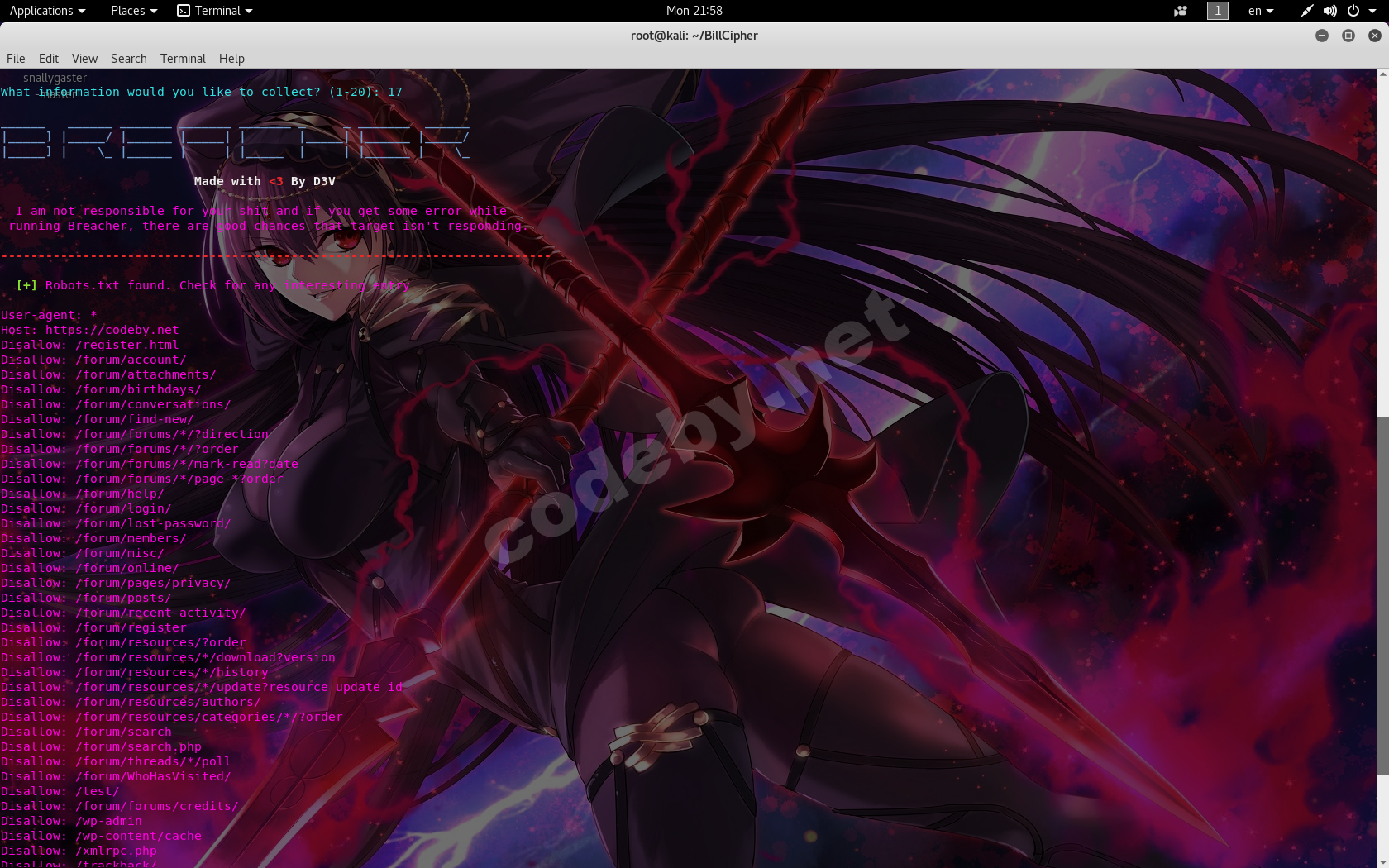Click the 'Disallow: /forum/conversations/' line
Image resolution: width=1389 pixels, height=868 pixels.
coord(116,404)
